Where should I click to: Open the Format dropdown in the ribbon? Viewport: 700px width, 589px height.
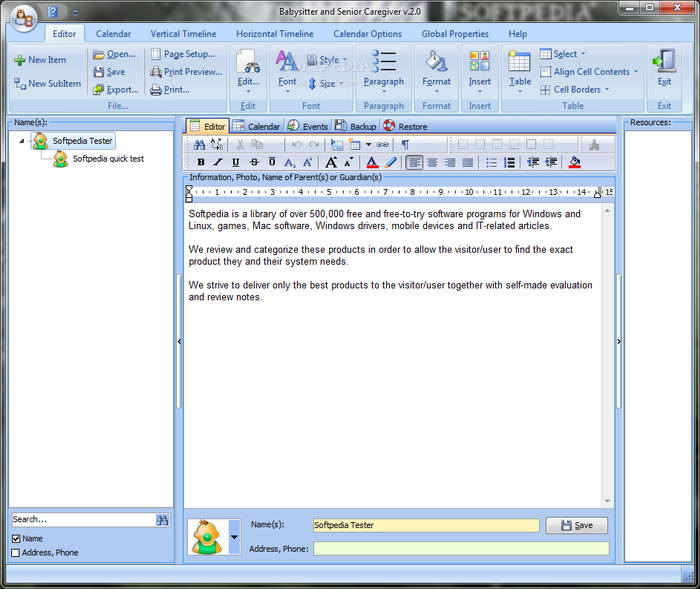click(x=436, y=71)
